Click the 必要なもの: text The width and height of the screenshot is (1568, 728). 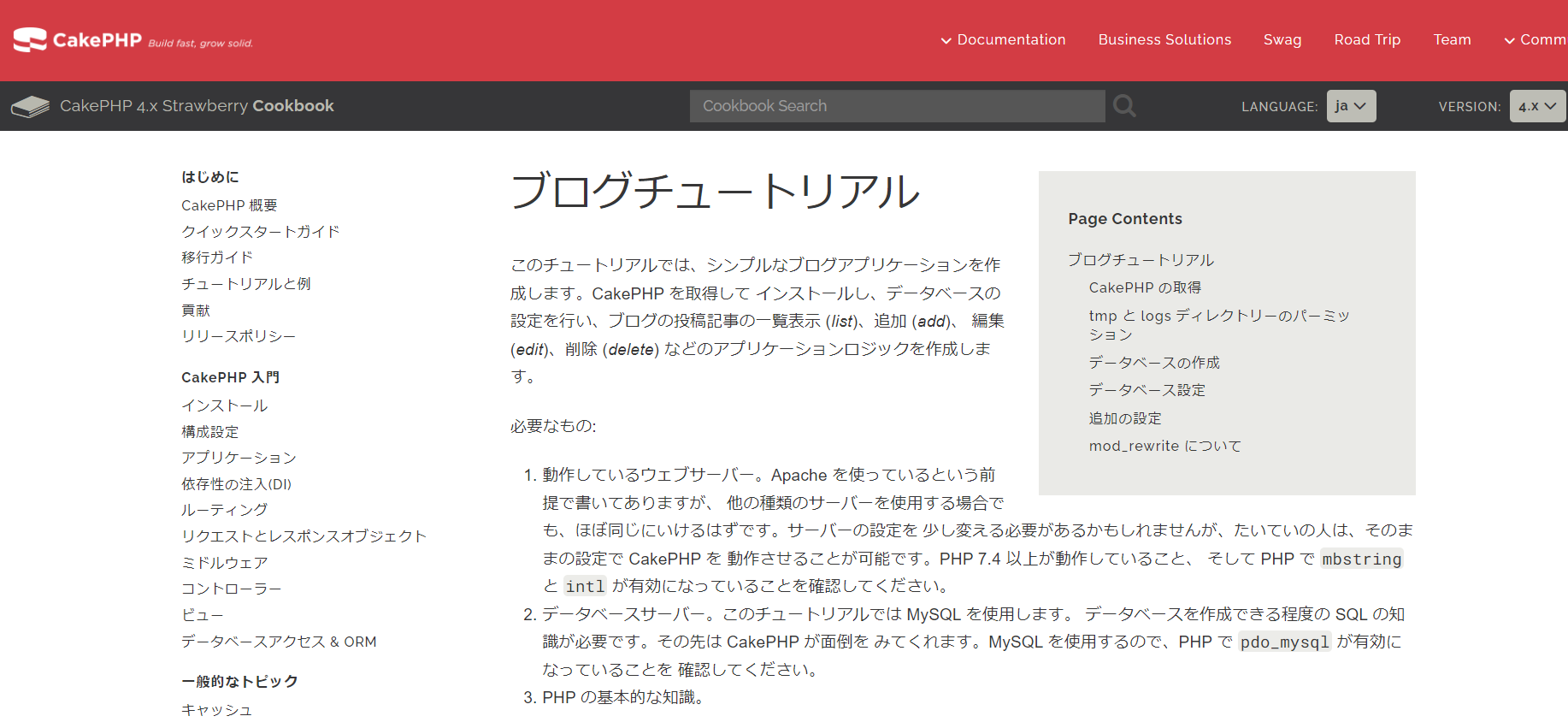click(x=553, y=426)
